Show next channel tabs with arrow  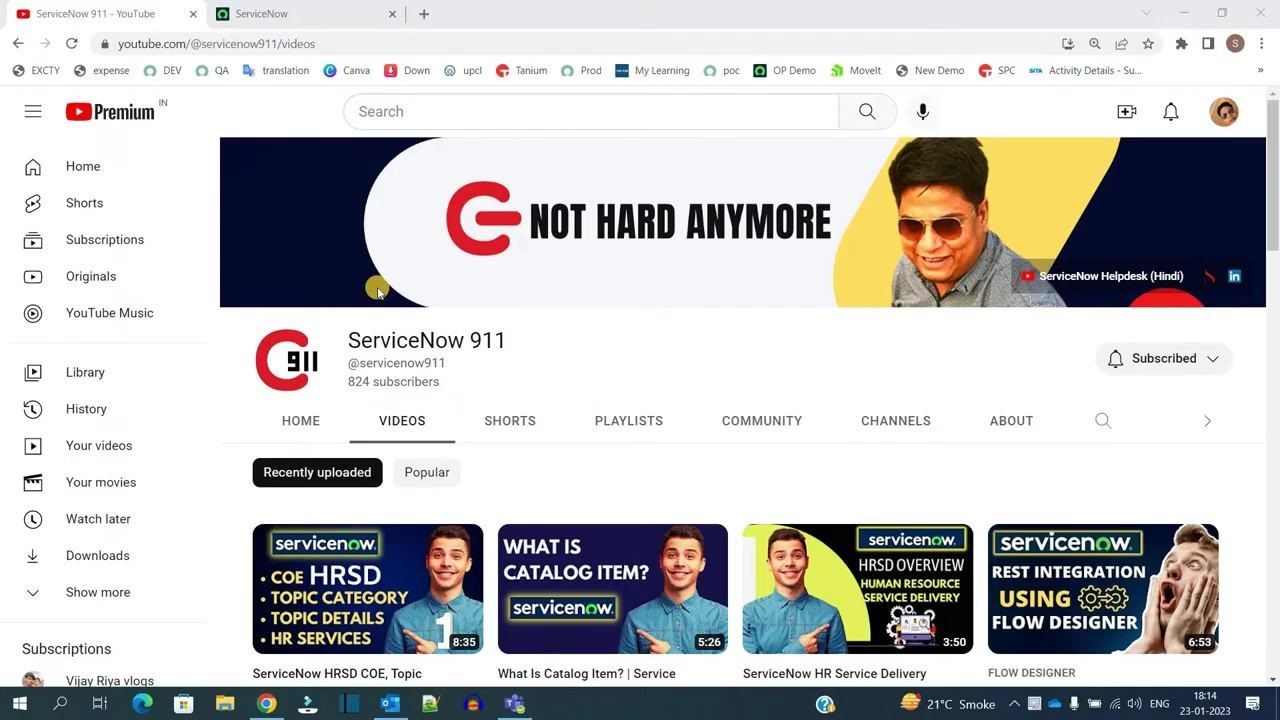click(1207, 421)
